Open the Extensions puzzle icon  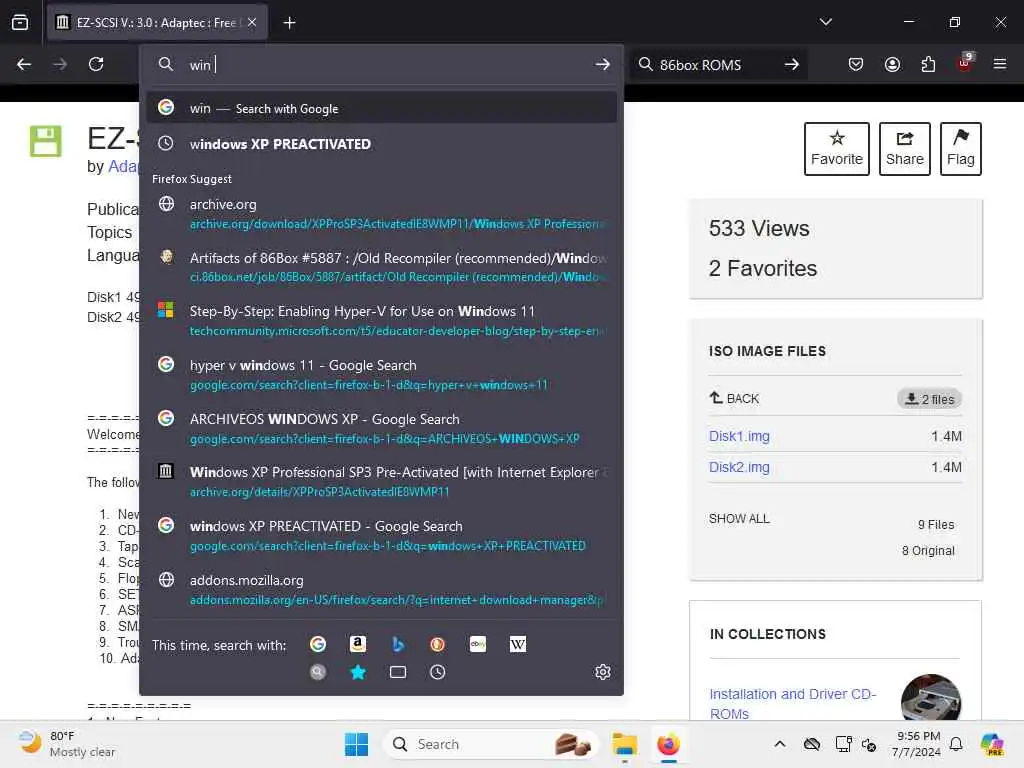coord(928,64)
